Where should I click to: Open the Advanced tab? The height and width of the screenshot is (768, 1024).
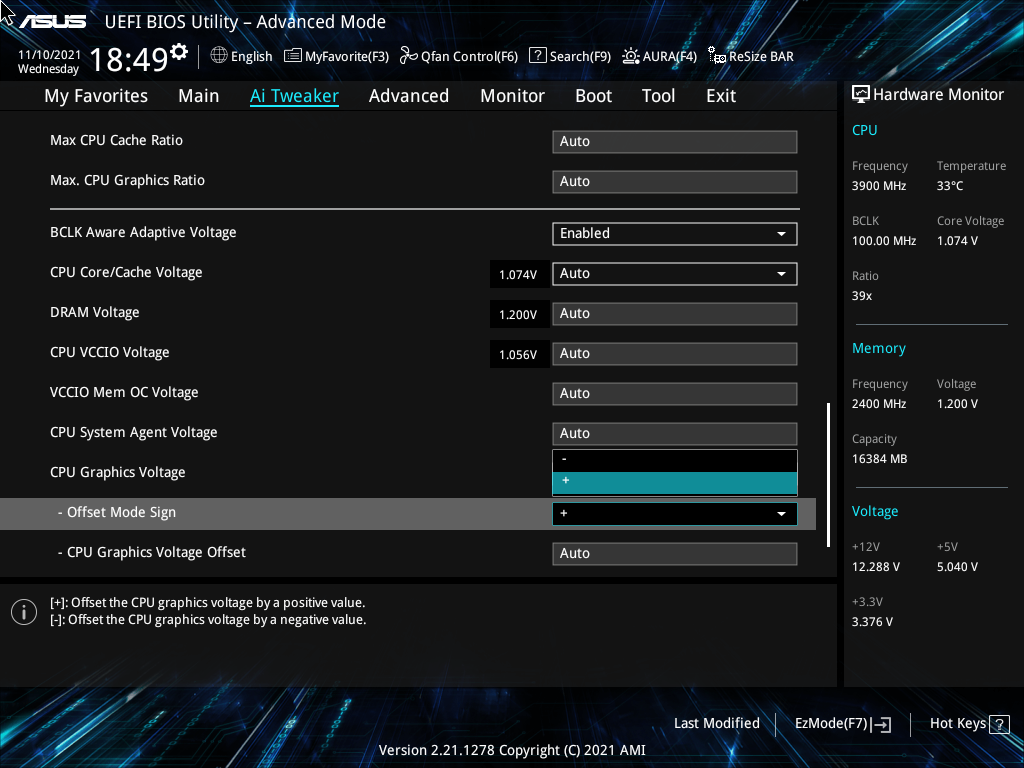point(409,96)
